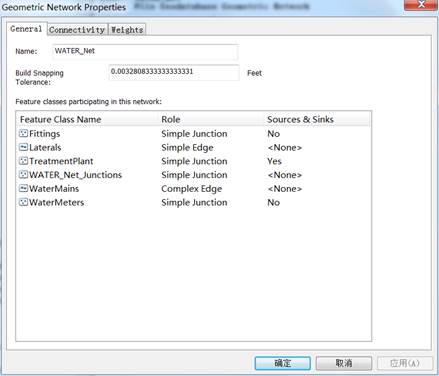The width and height of the screenshot is (439, 376).
Task: Click <None> in the Laterals row
Action: tap(285, 147)
